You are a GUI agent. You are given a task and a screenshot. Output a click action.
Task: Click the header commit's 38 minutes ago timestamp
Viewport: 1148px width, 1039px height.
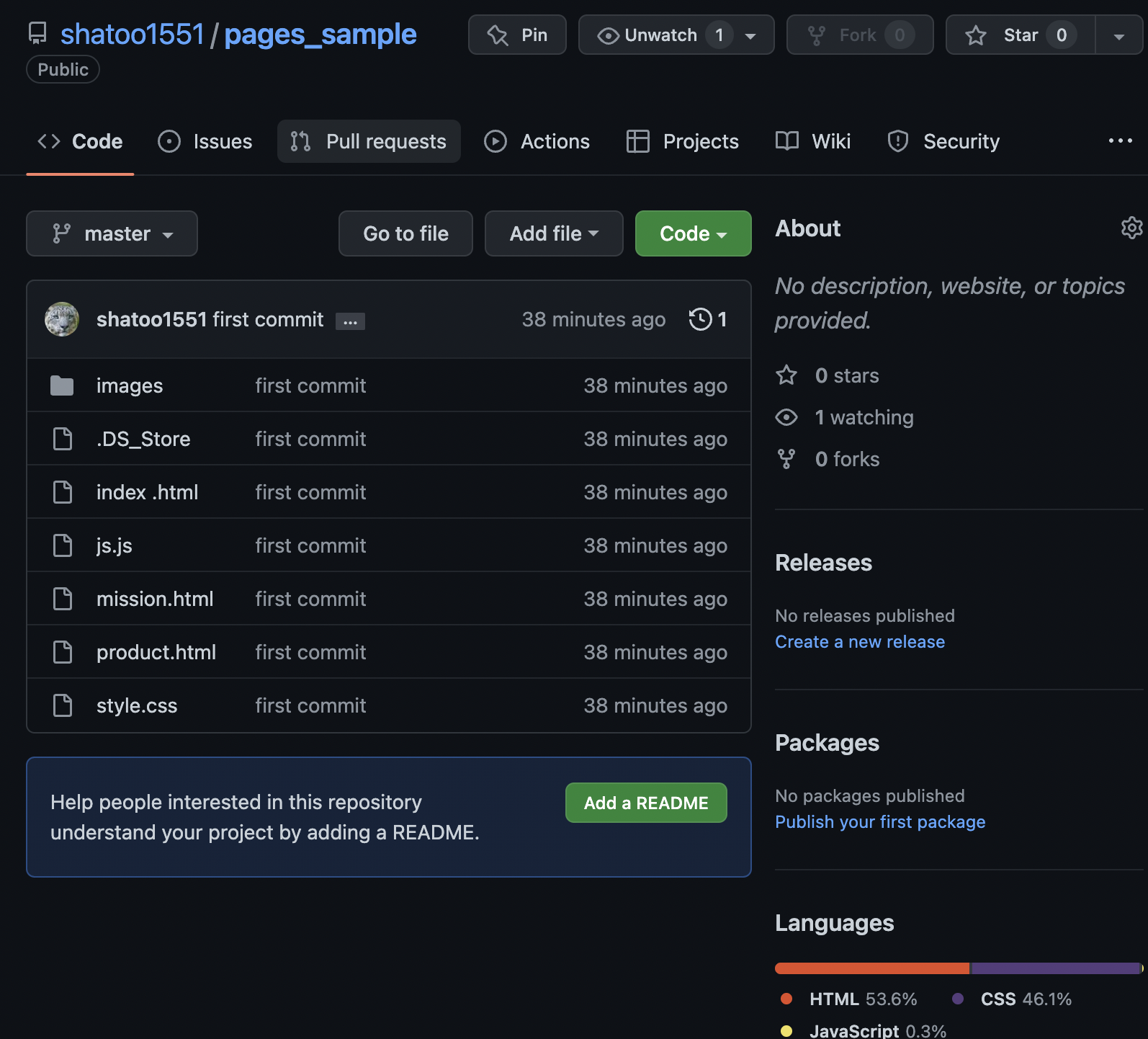(x=593, y=319)
